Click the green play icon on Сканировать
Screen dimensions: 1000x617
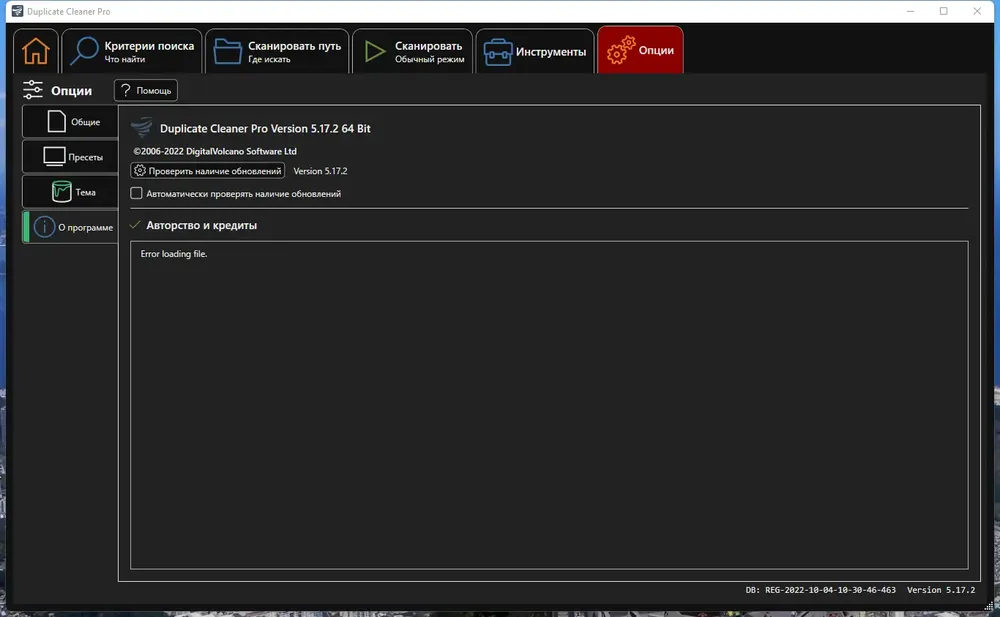[374, 51]
